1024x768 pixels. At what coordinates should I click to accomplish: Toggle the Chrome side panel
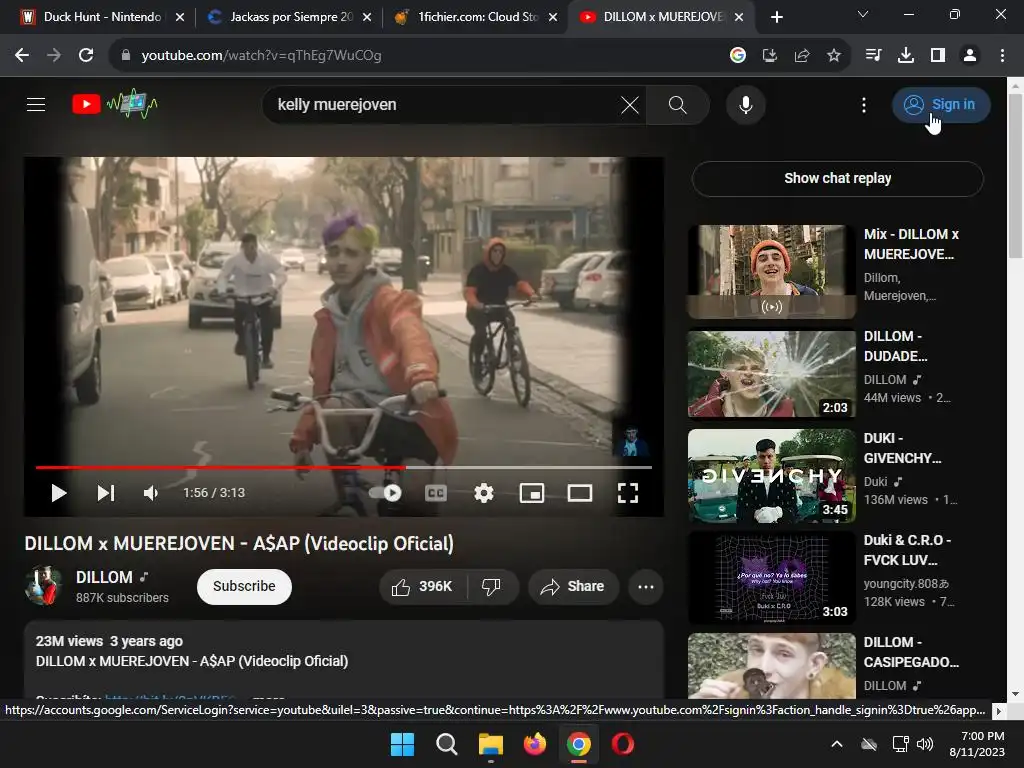coord(938,56)
